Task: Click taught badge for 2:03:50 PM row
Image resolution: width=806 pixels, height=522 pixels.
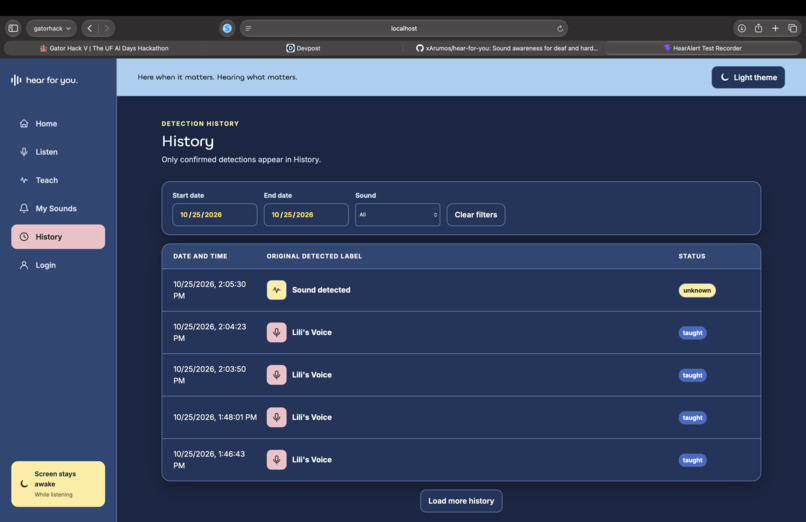Action: [692, 375]
